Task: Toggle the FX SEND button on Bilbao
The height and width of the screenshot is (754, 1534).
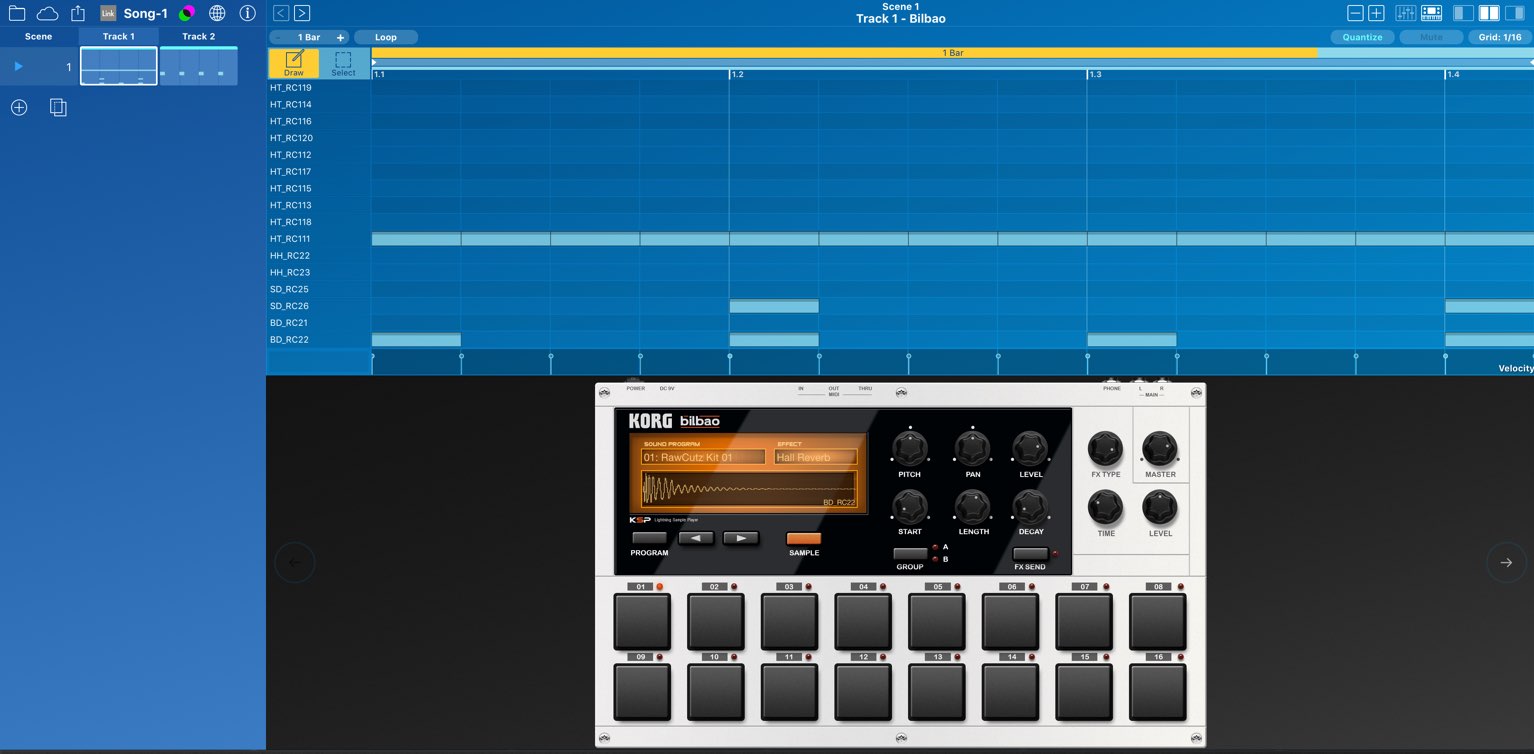Action: point(1030,553)
